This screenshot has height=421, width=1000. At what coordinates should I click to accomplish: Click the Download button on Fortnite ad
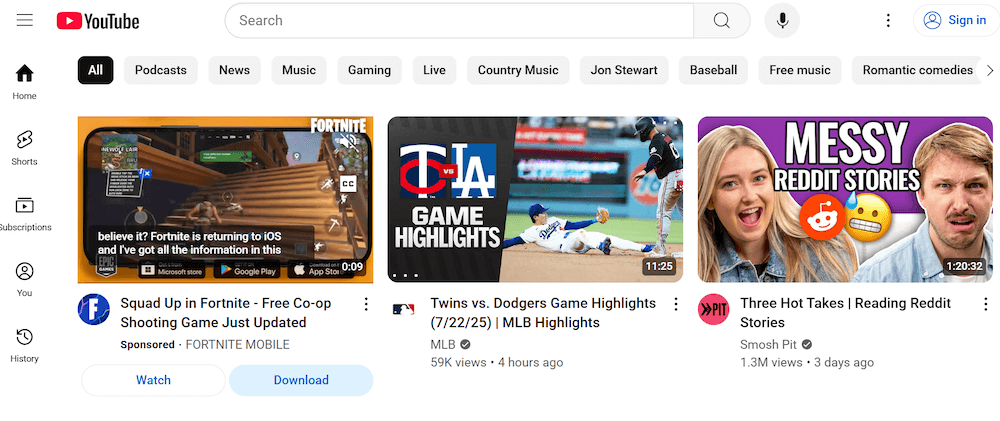pos(301,380)
